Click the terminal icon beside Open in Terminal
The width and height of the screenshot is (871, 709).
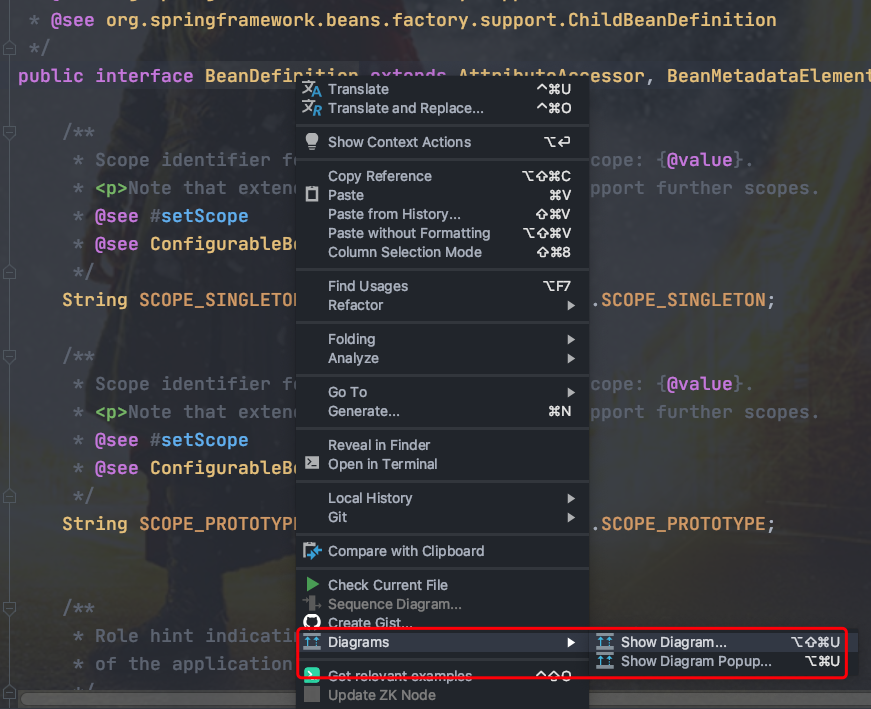pos(312,463)
